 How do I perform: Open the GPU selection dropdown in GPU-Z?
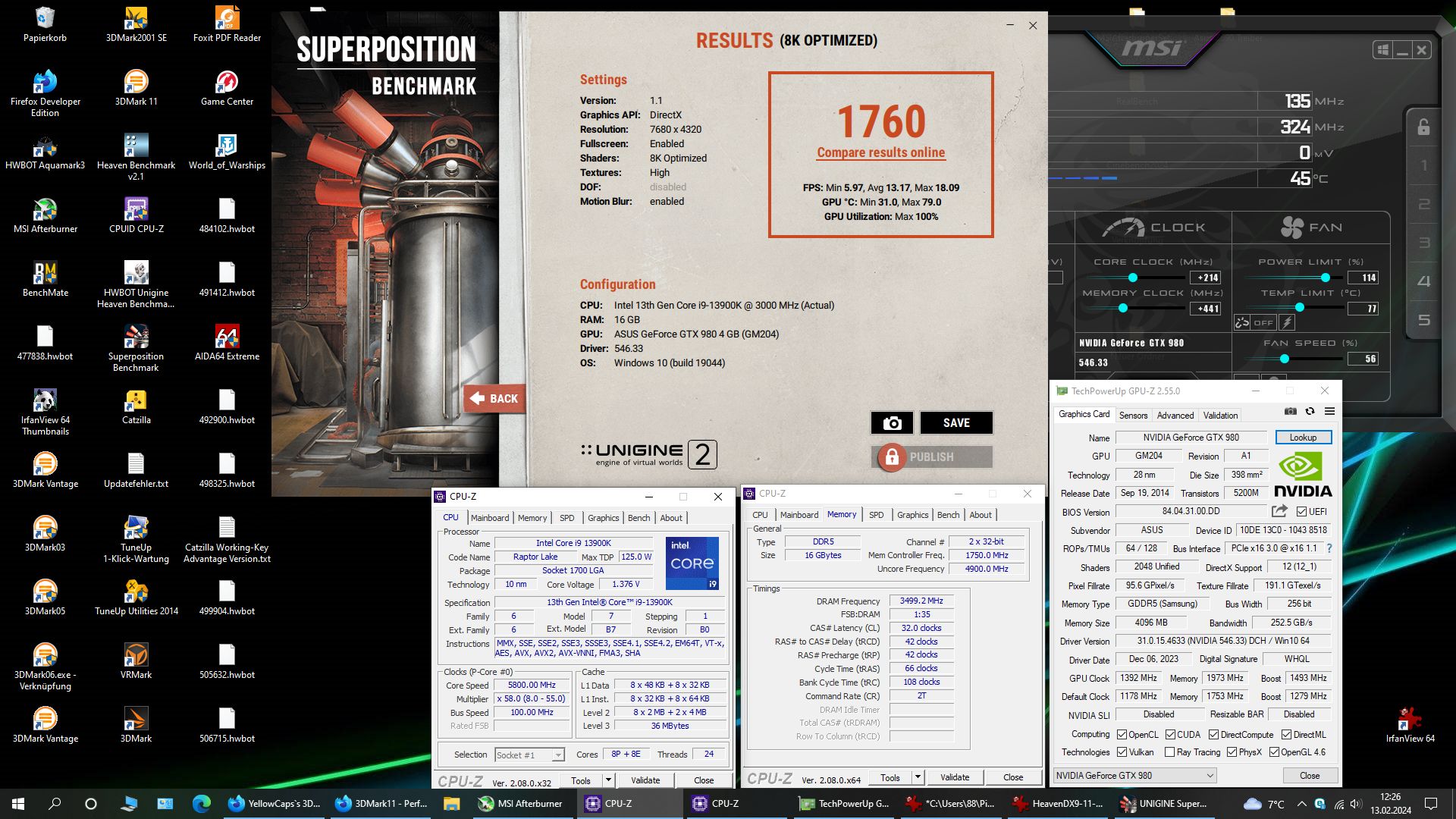click(x=1134, y=776)
